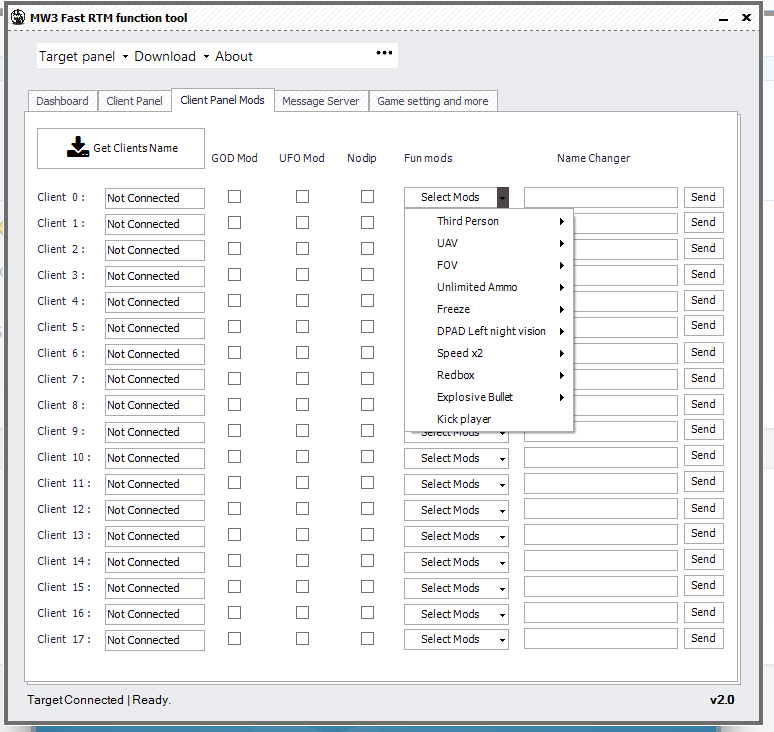Open the About menu
774x732 pixels.
(x=233, y=56)
